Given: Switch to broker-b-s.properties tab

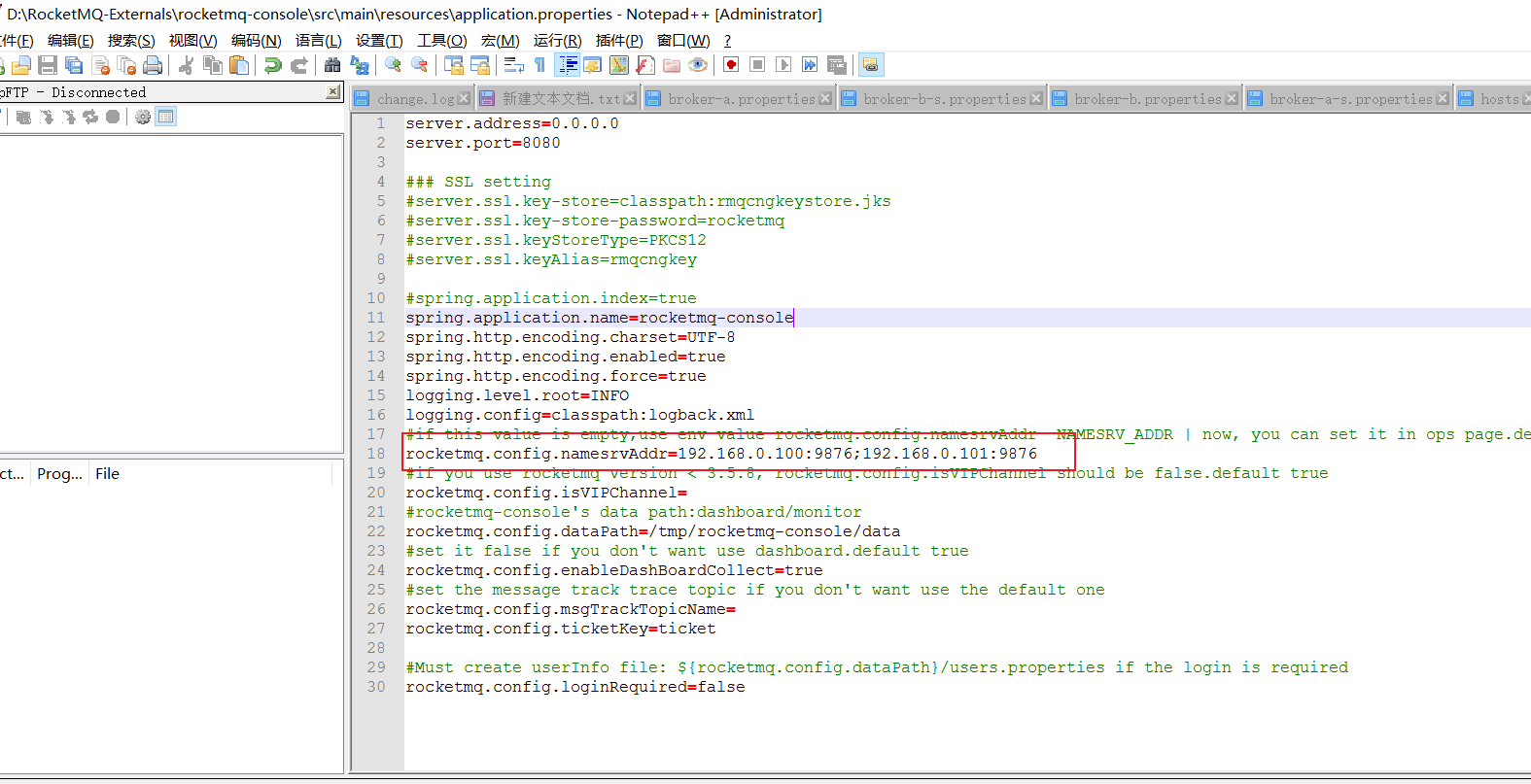Looking at the screenshot, I should pos(941,98).
